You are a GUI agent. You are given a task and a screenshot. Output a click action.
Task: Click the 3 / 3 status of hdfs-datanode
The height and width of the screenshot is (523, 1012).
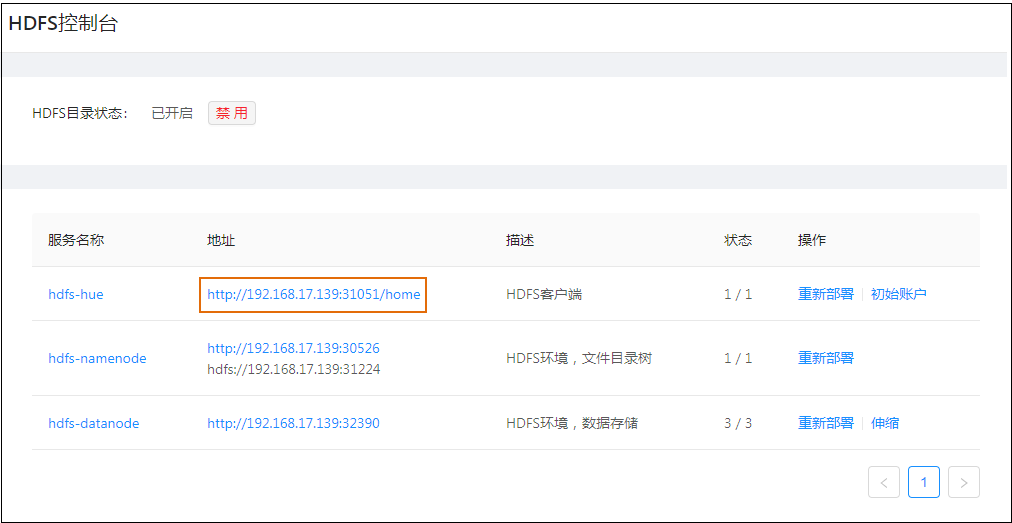pyautogui.click(x=738, y=423)
